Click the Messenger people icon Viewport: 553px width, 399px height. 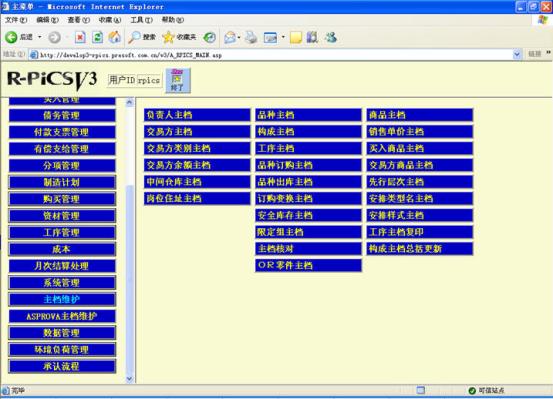tap(331, 37)
